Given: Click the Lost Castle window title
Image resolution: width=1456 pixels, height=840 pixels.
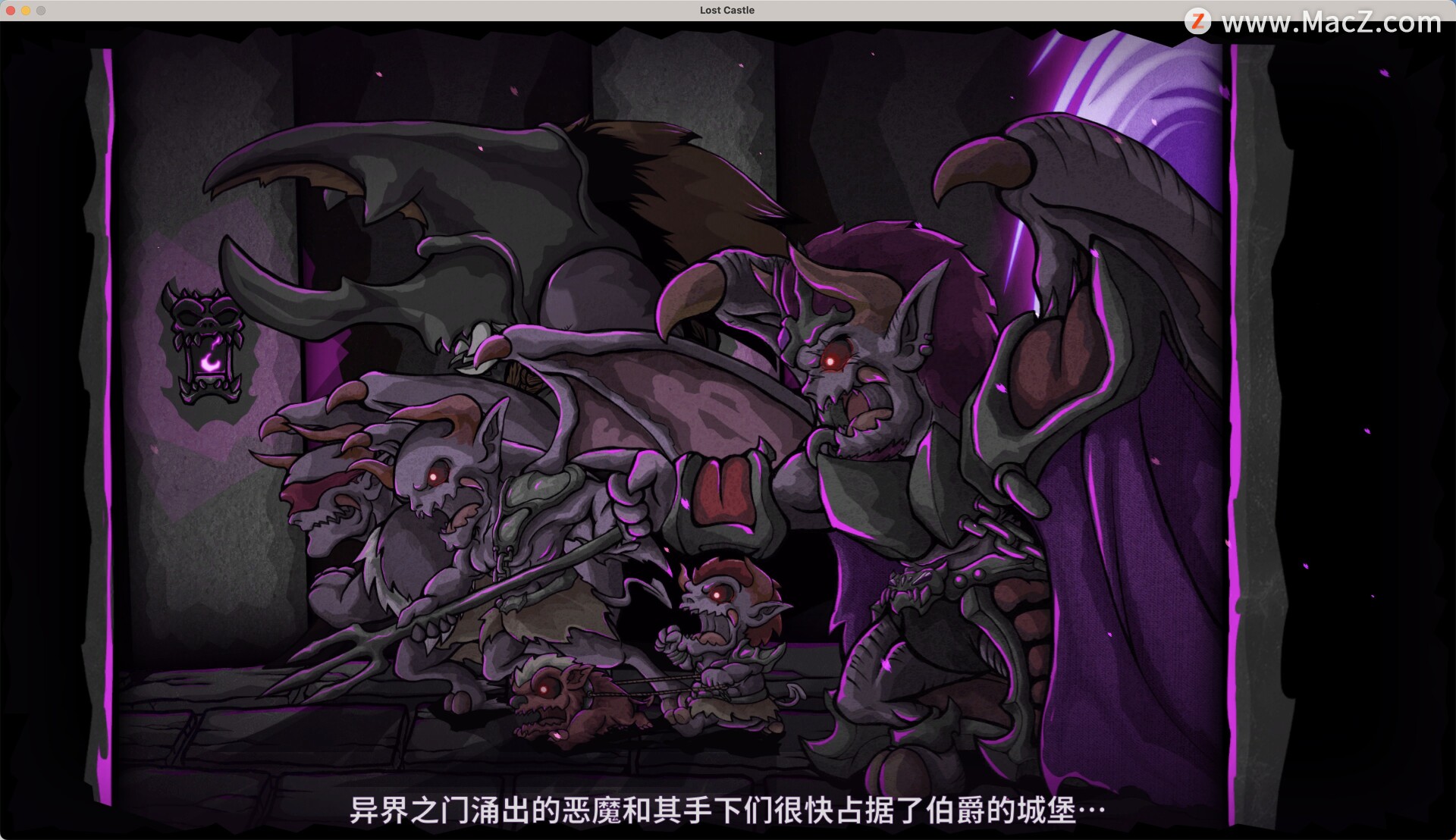Looking at the screenshot, I should pos(726,10).
